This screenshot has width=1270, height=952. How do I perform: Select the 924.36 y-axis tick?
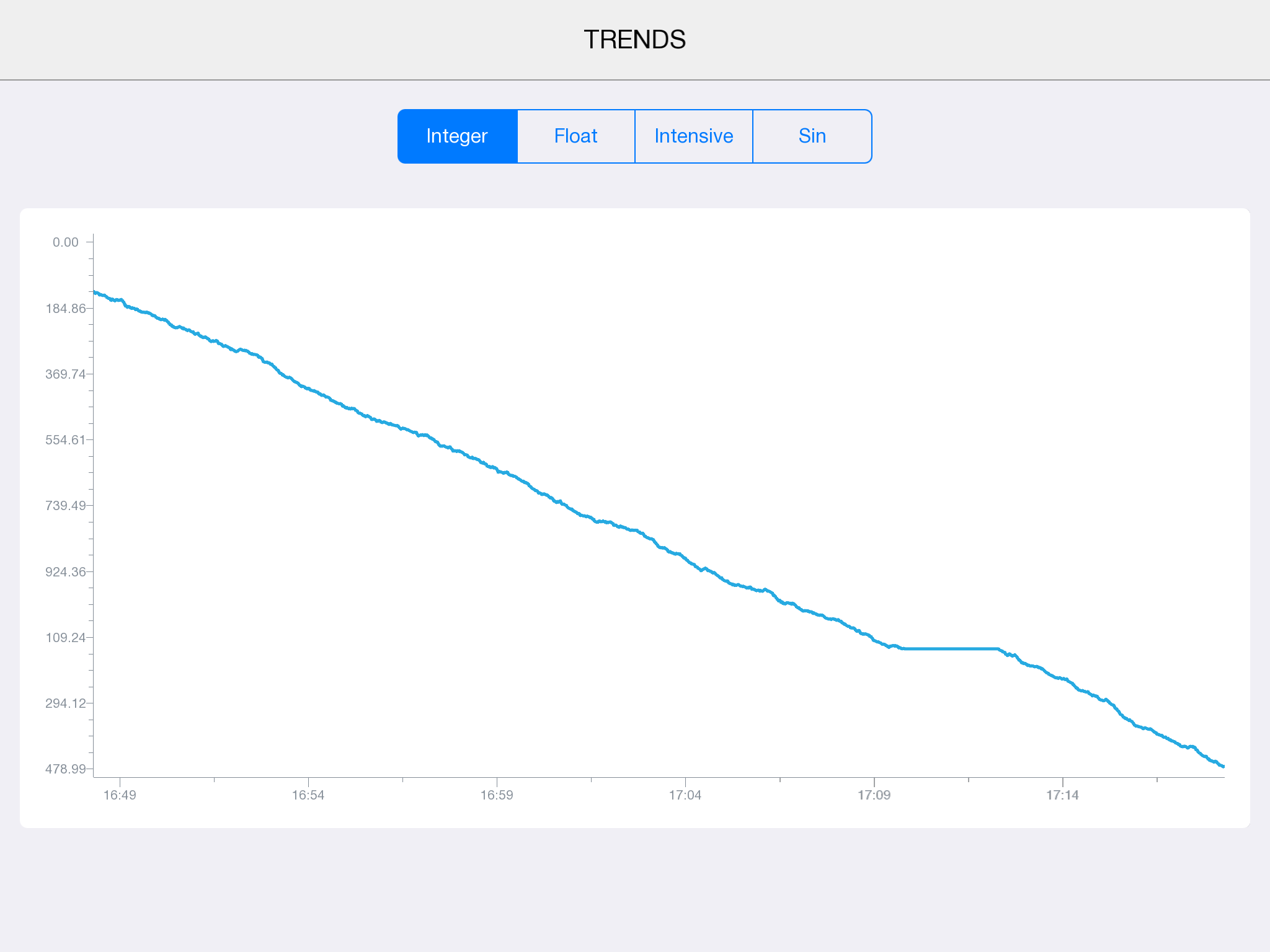(64, 571)
